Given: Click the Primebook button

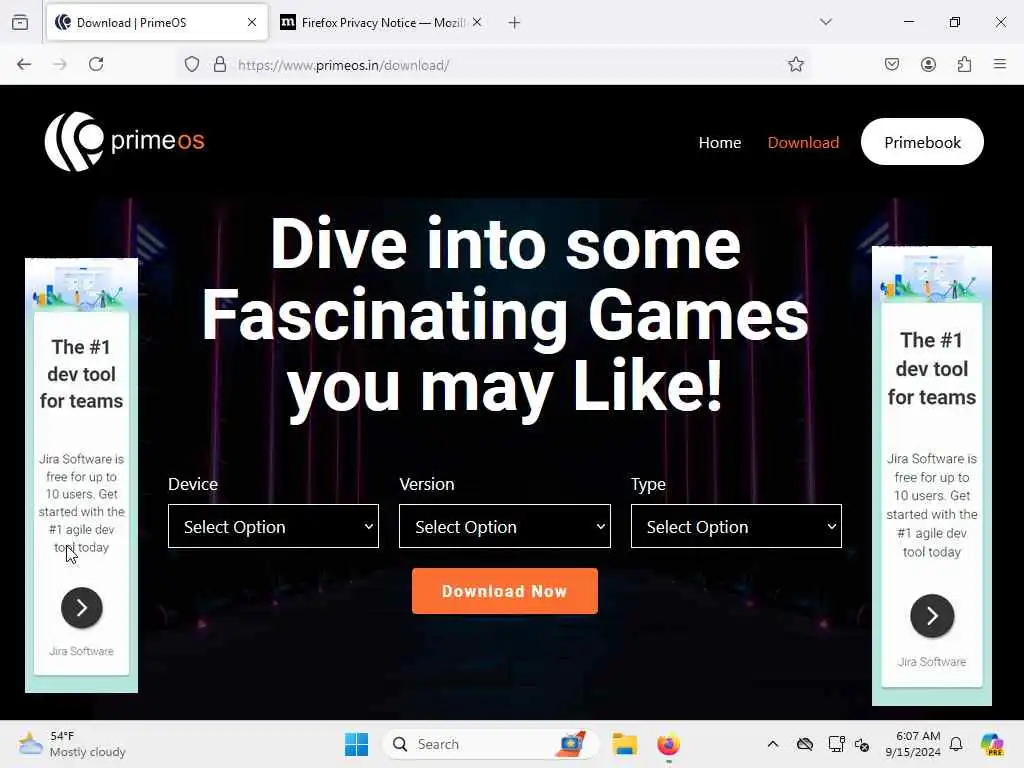Looking at the screenshot, I should coord(922,142).
